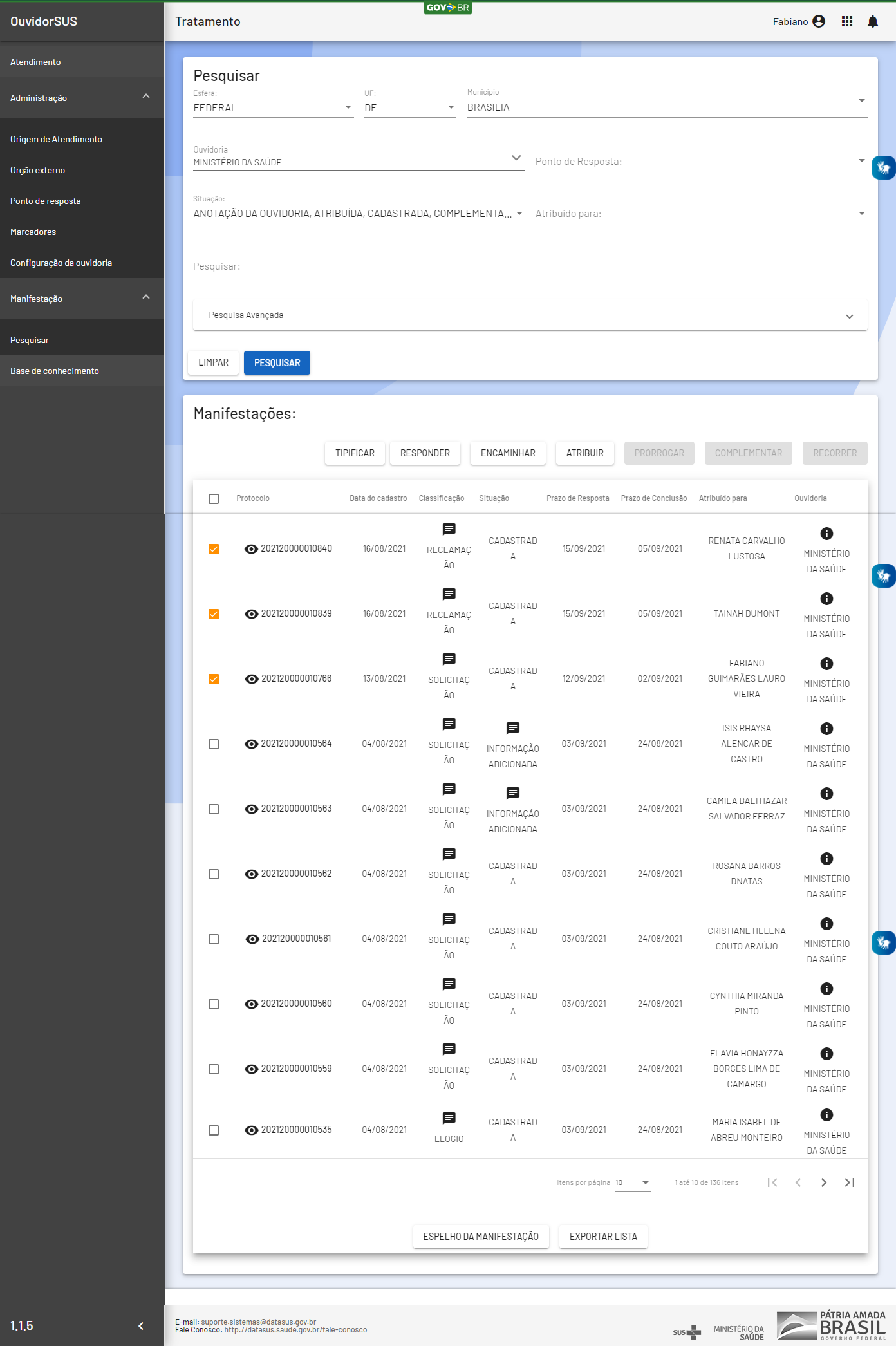Screen dimensions: 896x1346
Task: Click the Fabiano user account icon
Action: point(819,22)
